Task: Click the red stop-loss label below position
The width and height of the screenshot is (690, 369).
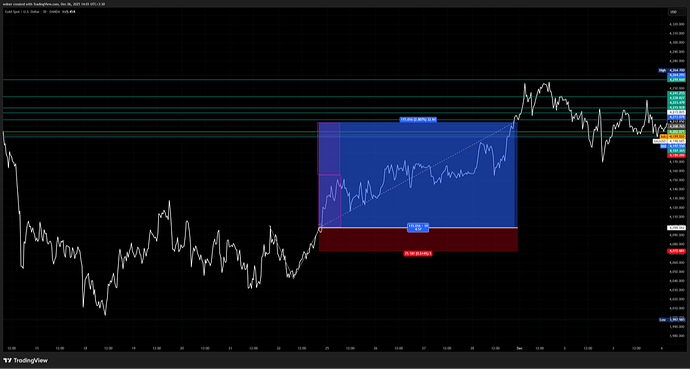Action: (x=418, y=254)
